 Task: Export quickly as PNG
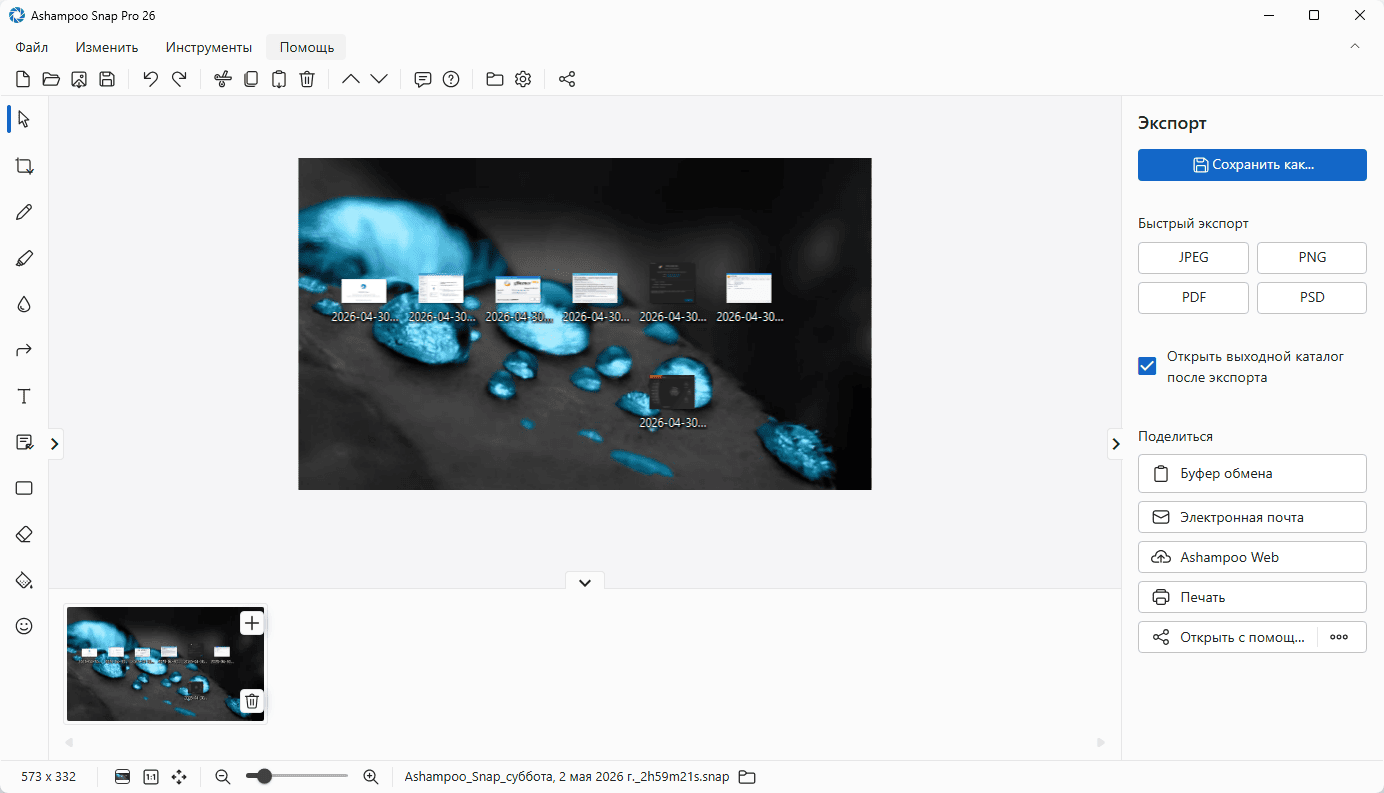point(1312,257)
